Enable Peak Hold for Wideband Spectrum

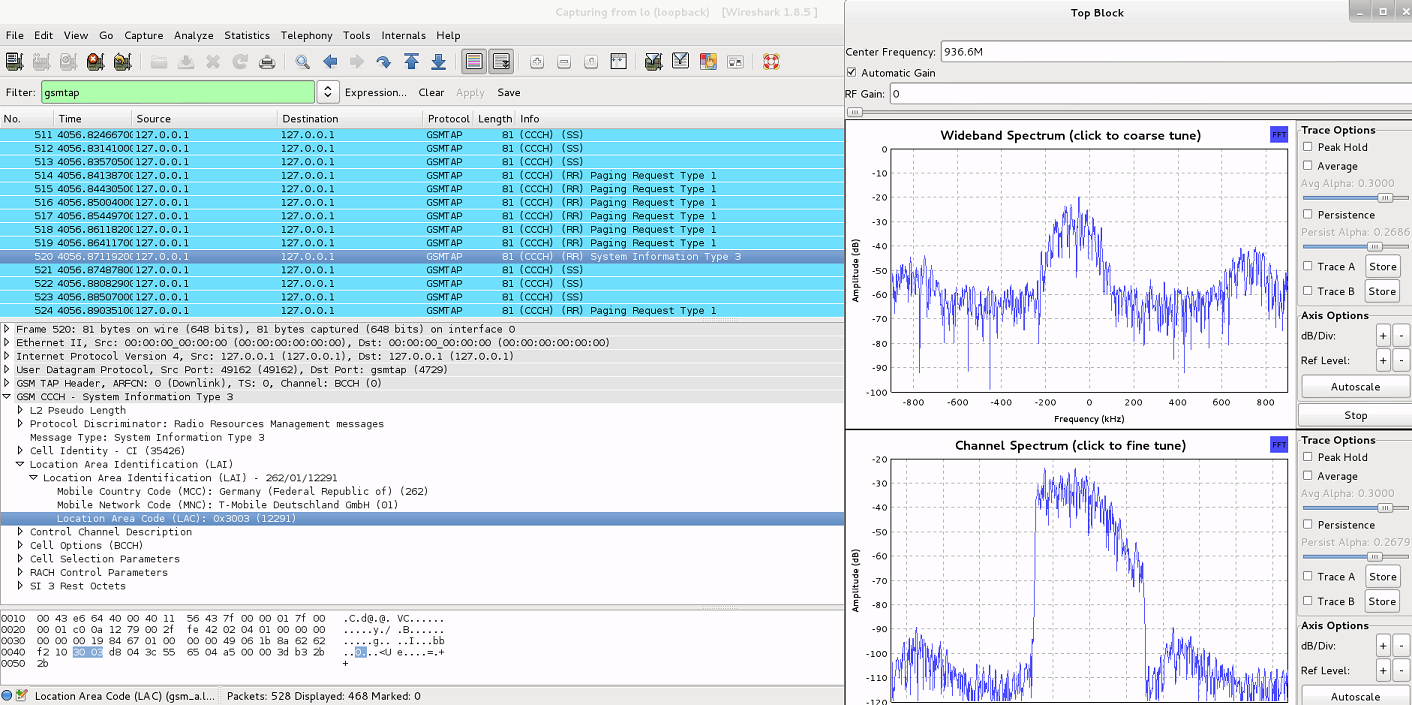coord(1307,147)
